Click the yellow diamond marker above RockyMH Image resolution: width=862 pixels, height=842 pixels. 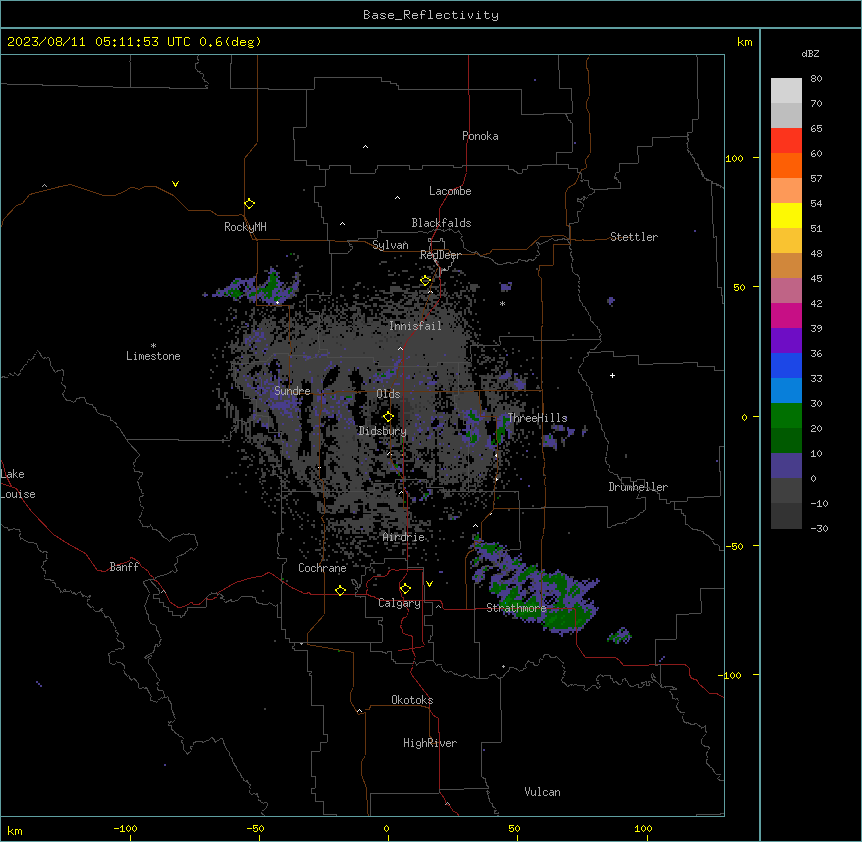pyautogui.click(x=249, y=203)
